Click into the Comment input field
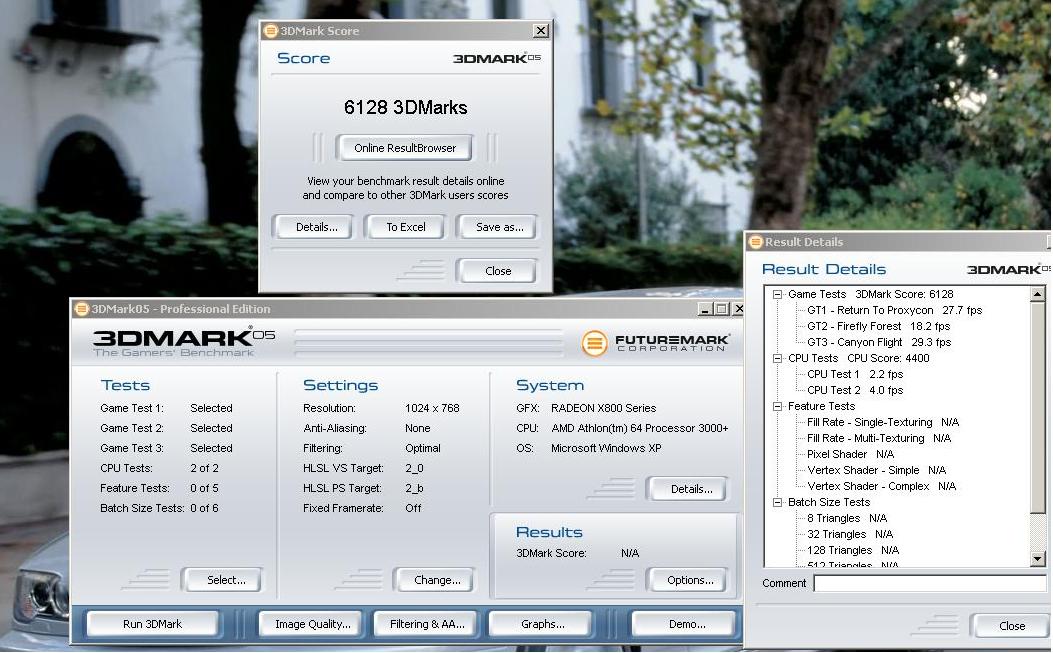1053x653 pixels. click(x=931, y=583)
